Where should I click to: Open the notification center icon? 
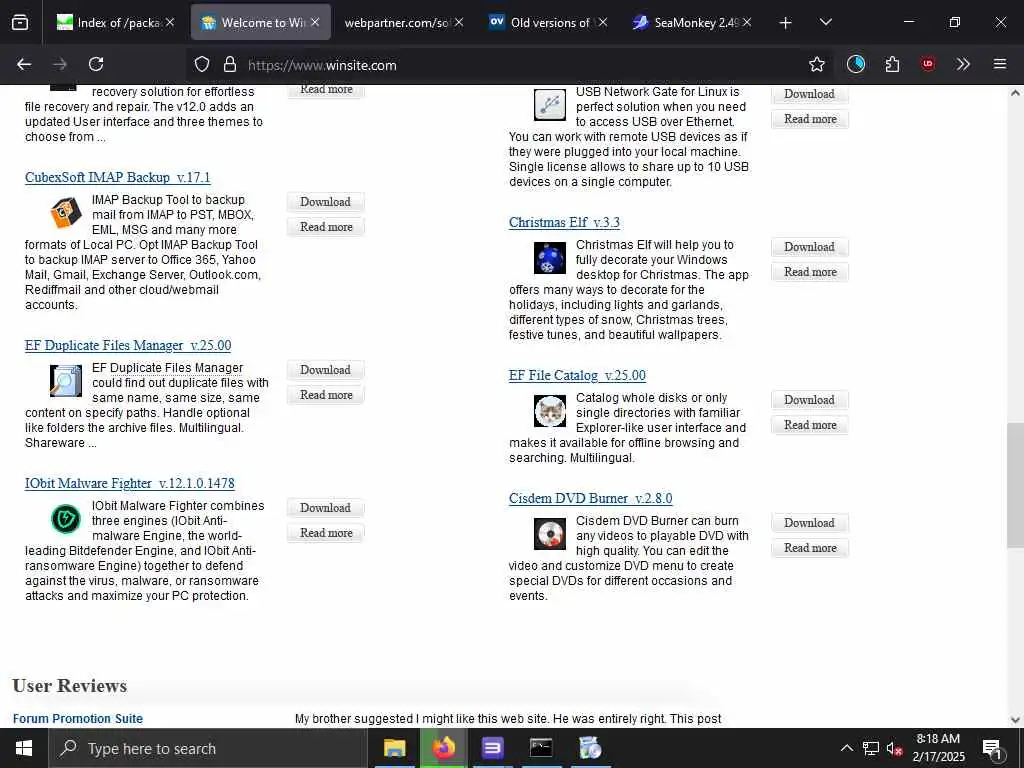tap(992, 748)
